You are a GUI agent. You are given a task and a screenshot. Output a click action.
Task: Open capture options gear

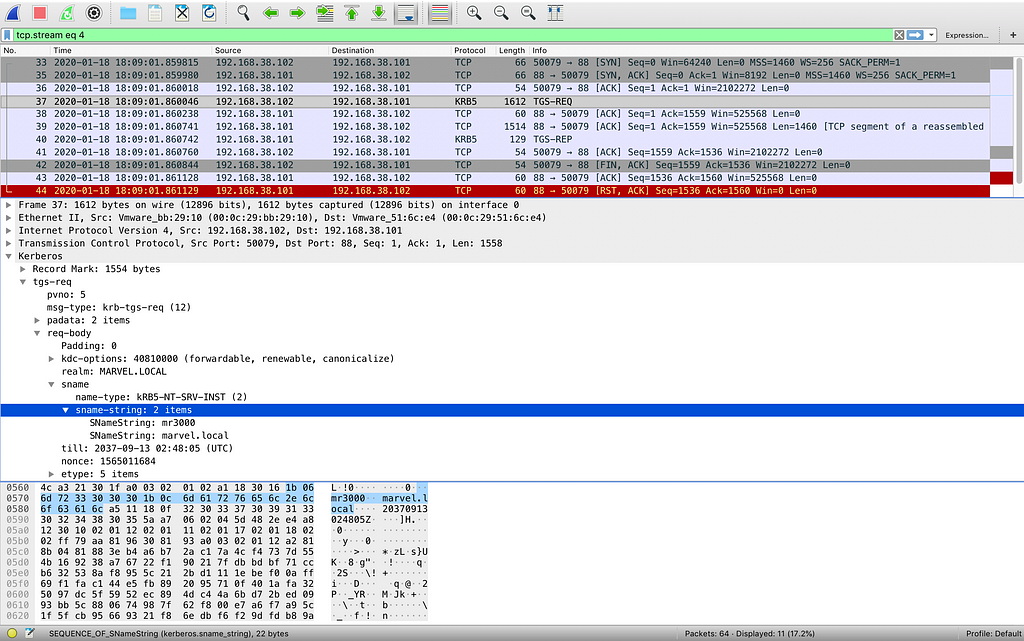(94, 13)
